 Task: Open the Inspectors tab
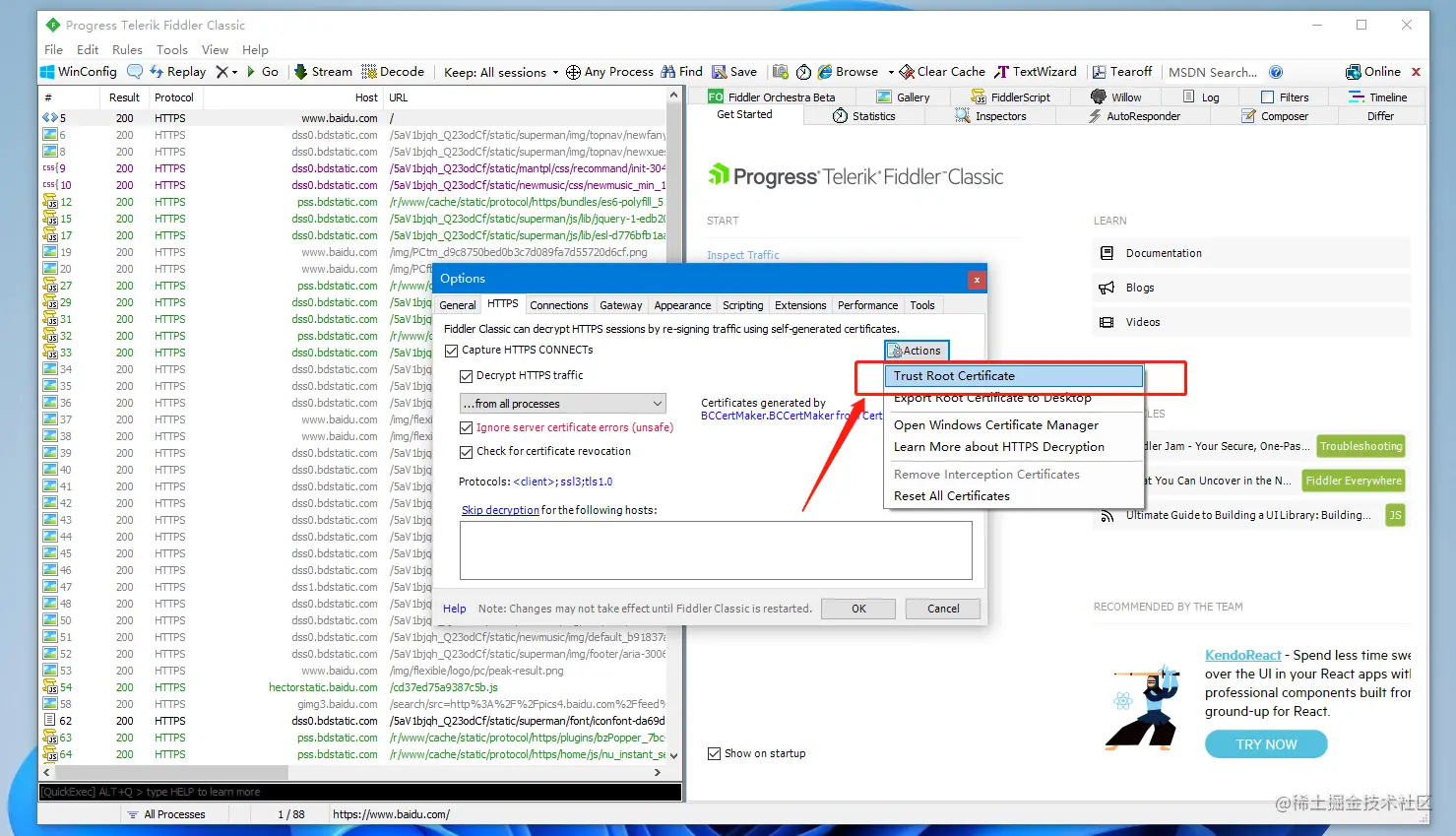coord(990,116)
